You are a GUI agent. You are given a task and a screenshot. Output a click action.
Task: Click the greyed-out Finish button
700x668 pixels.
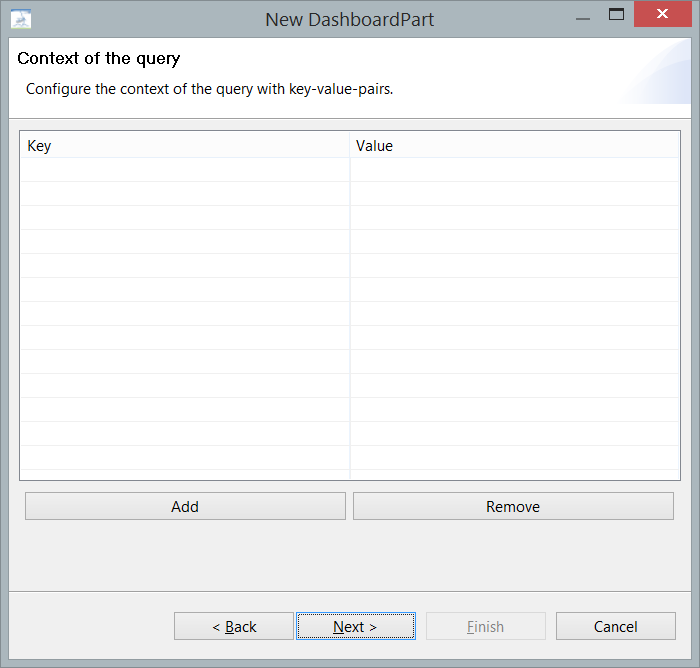click(485, 626)
